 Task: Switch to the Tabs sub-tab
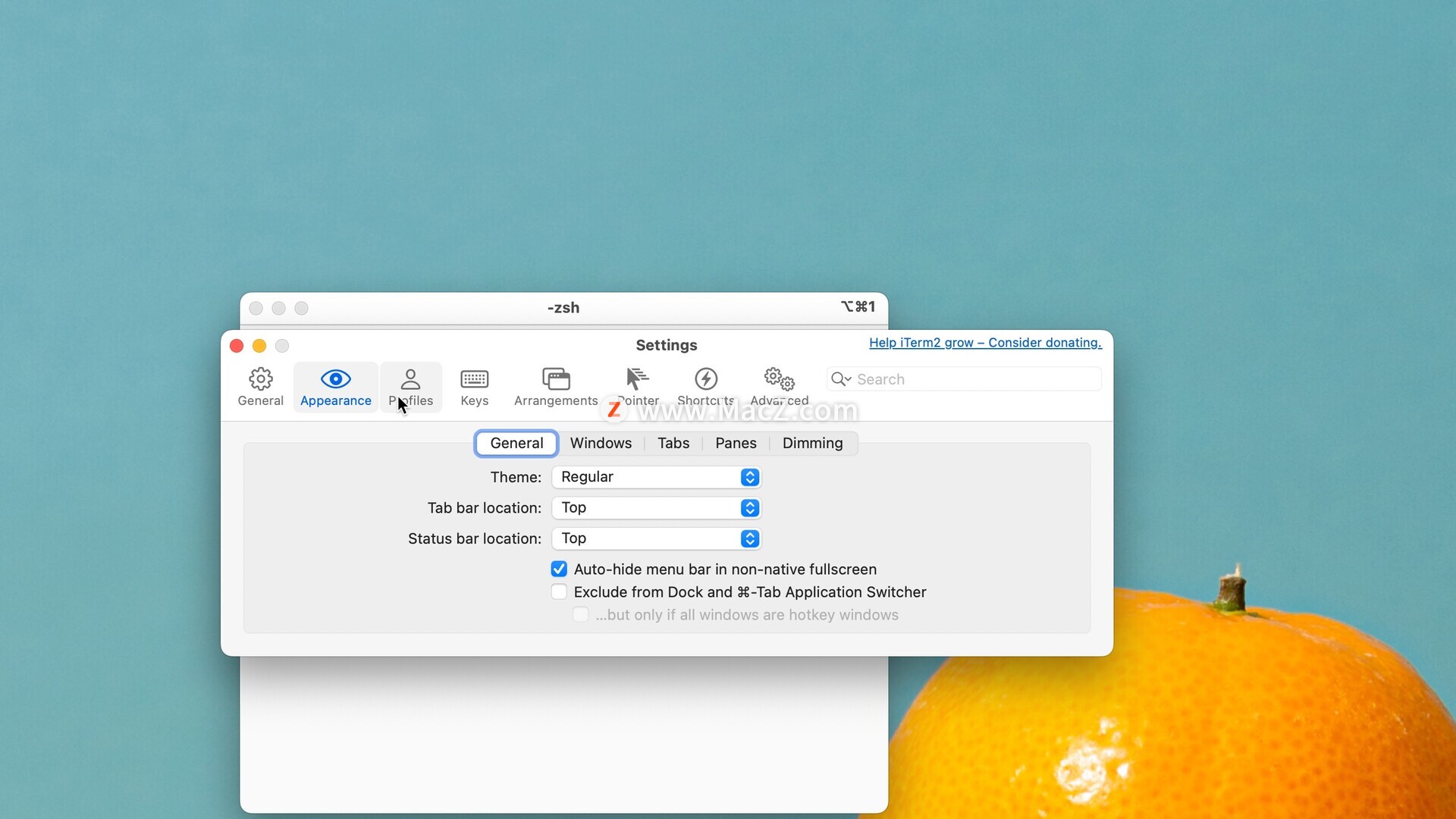(x=673, y=444)
